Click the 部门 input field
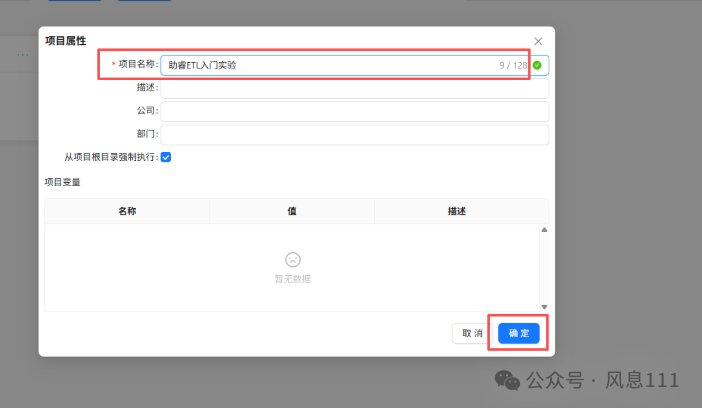The height and width of the screenshot is (408, 702). [355, 135]
